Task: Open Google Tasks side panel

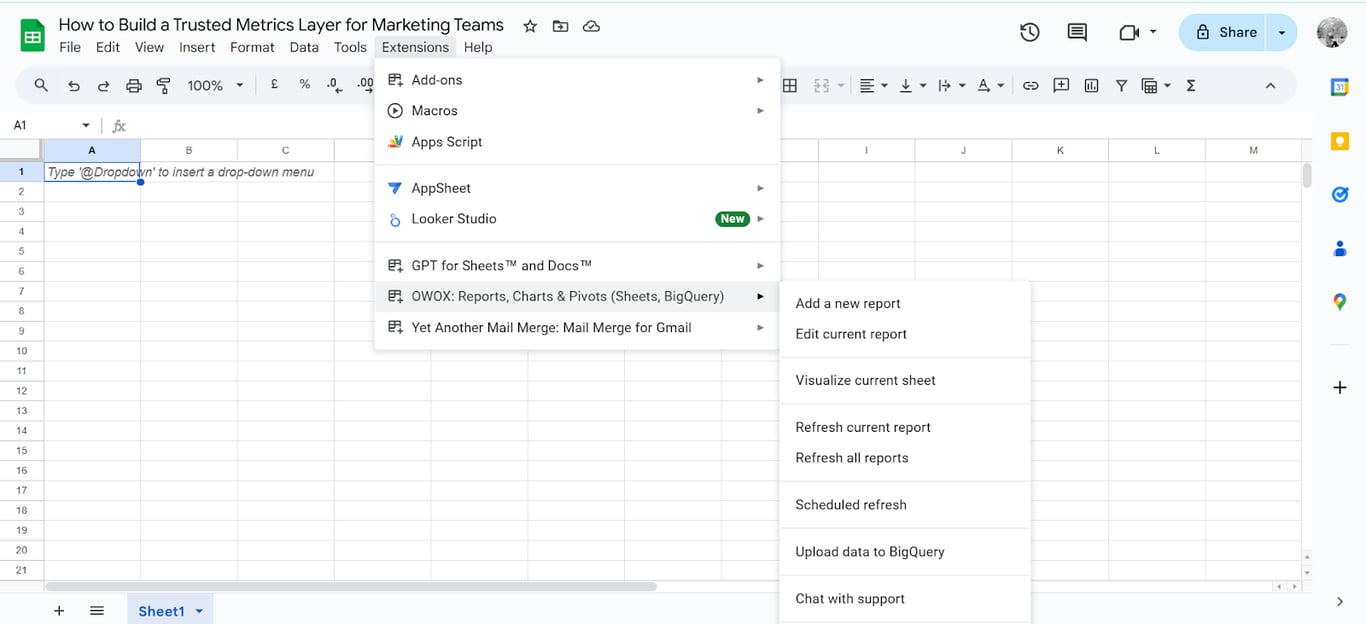Action: pos(1340,195)
